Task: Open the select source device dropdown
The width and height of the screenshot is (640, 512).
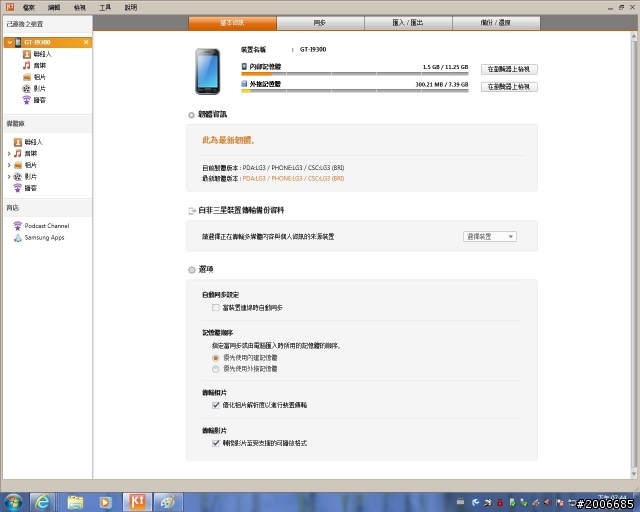Action: point(489,236)
